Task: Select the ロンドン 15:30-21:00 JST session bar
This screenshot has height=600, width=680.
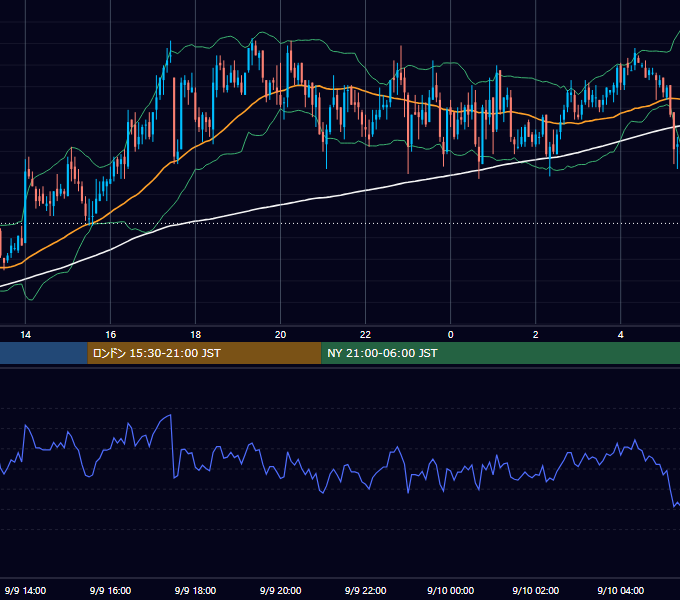Action: click(x=204, y=353)
